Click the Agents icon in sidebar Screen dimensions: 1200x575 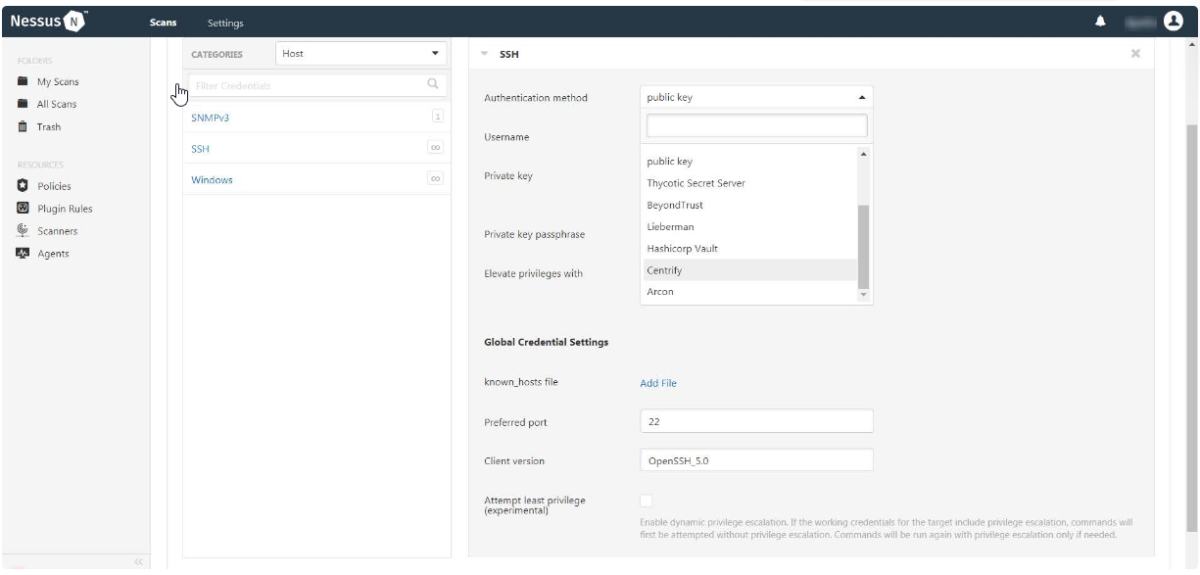[22, 253]
